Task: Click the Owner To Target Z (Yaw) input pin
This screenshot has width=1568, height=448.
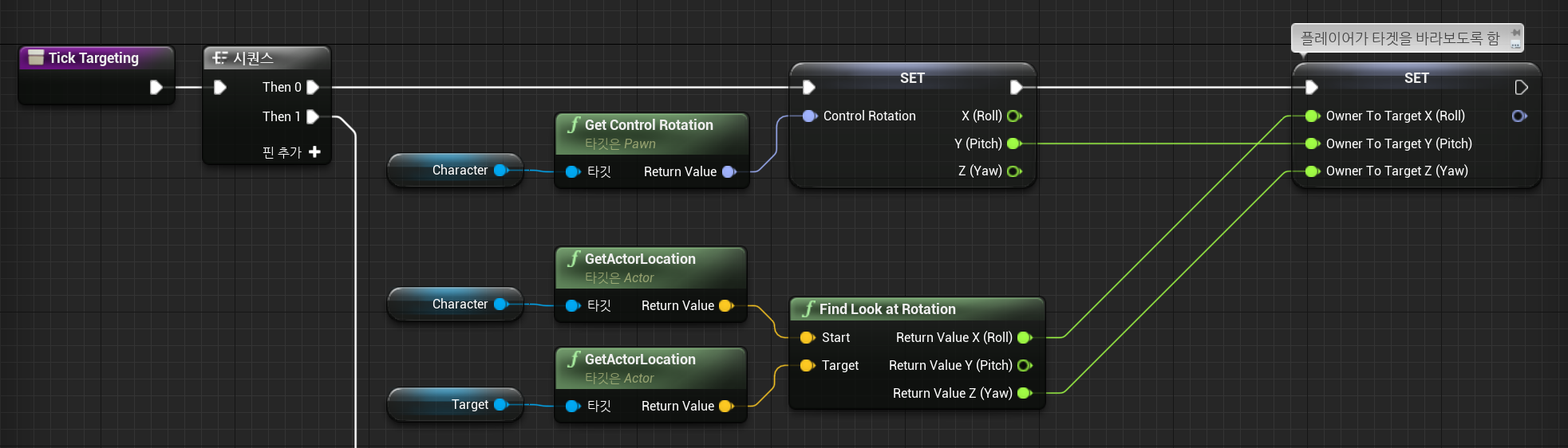Action: tap(1313, 171)
